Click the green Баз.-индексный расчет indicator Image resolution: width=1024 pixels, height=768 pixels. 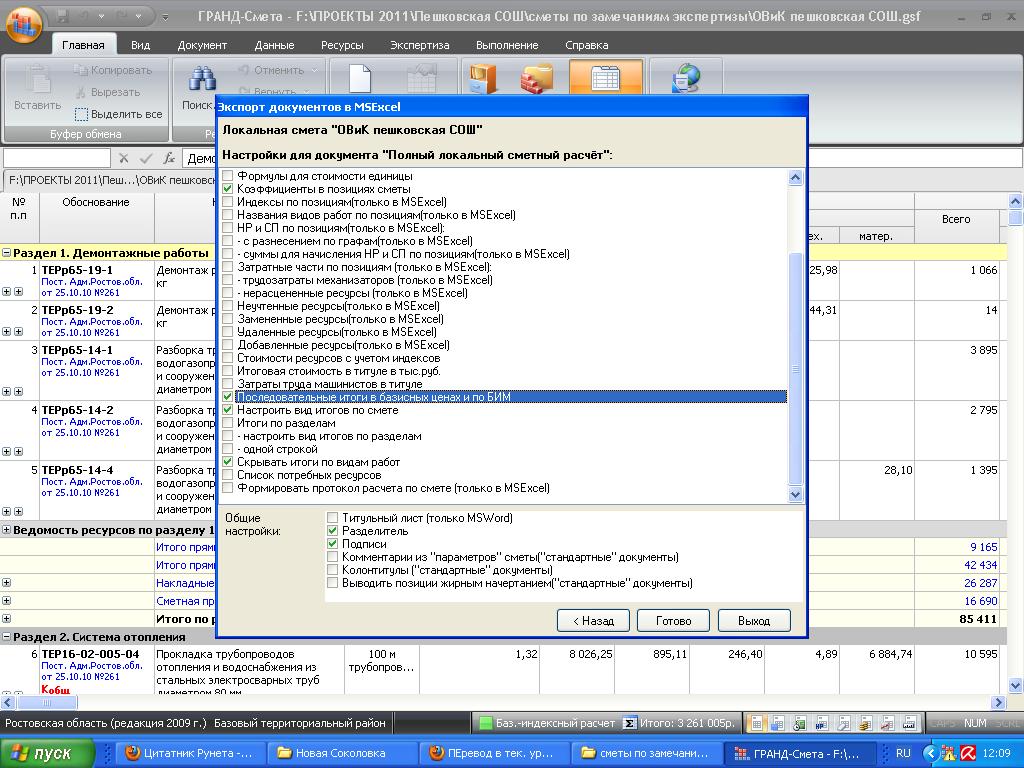(486, 723)
